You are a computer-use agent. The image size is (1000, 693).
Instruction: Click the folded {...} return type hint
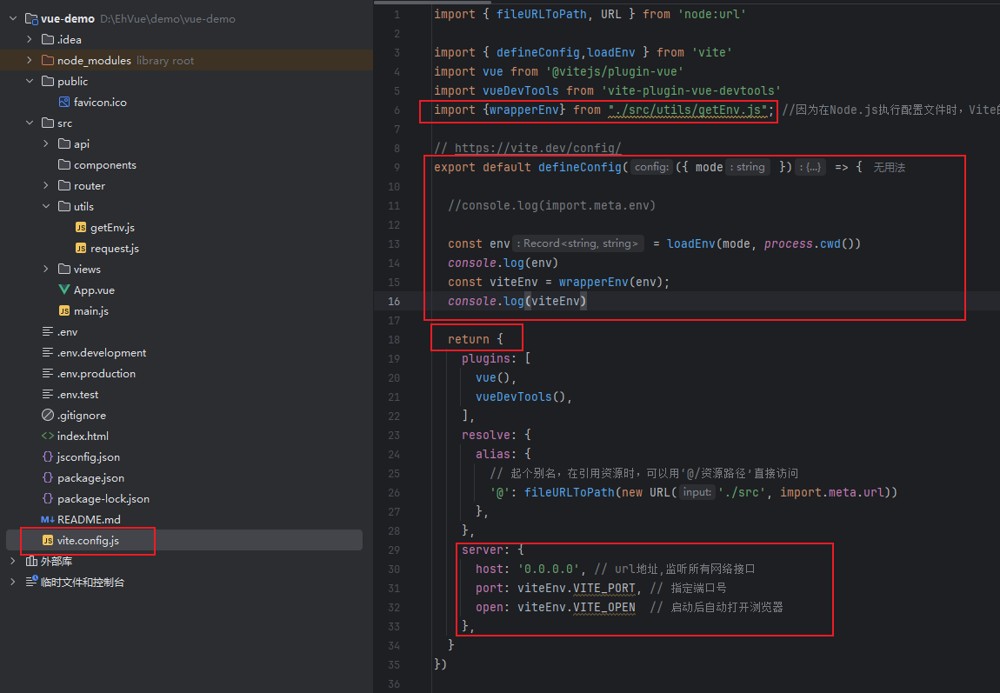811,167
